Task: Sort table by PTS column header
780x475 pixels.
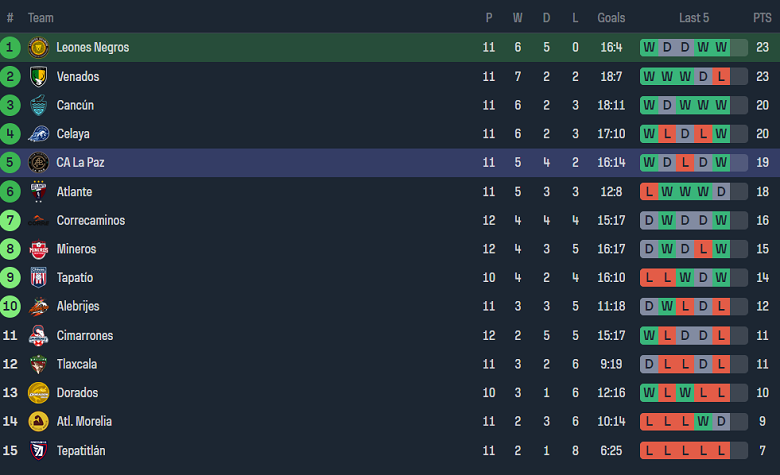Action: [762, 18]
